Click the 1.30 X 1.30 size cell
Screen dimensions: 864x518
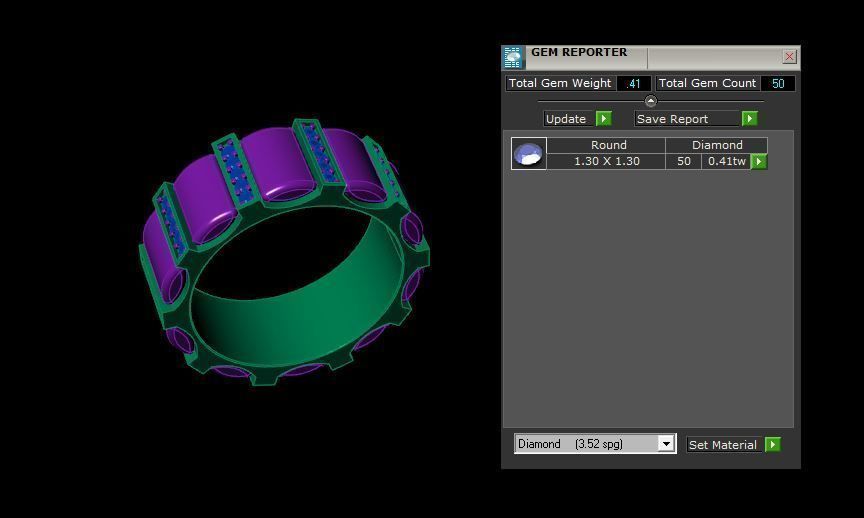point(606,161)
